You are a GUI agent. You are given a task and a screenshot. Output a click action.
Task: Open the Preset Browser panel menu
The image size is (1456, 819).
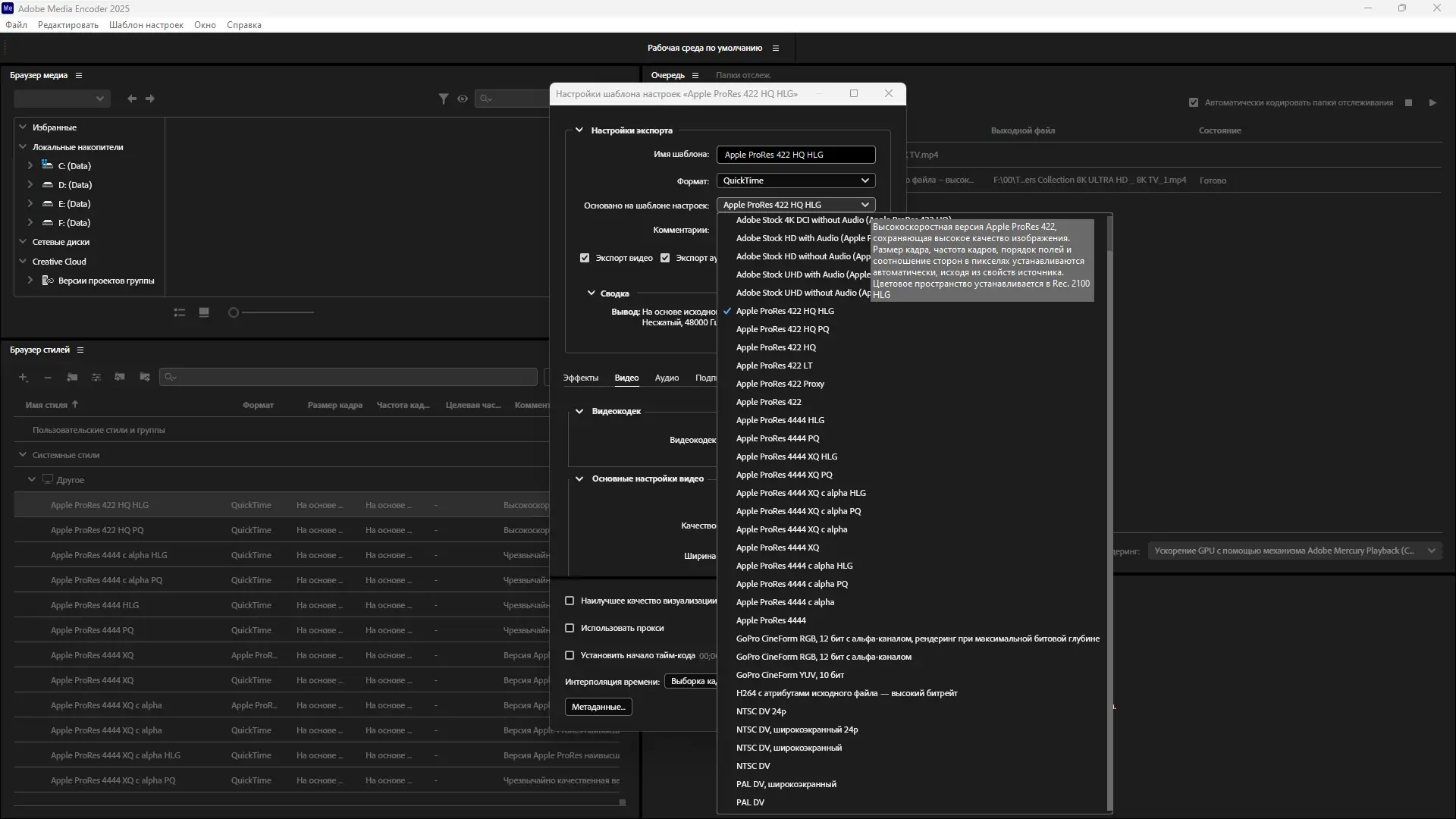(x=80, y=350)
